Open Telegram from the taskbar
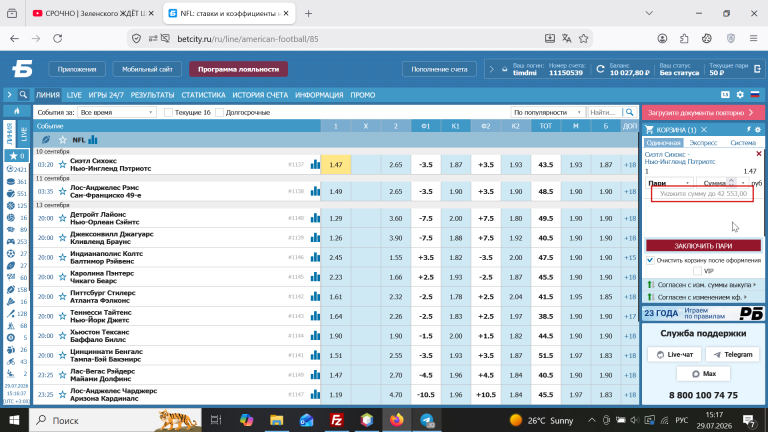 [x=427, y=420]
